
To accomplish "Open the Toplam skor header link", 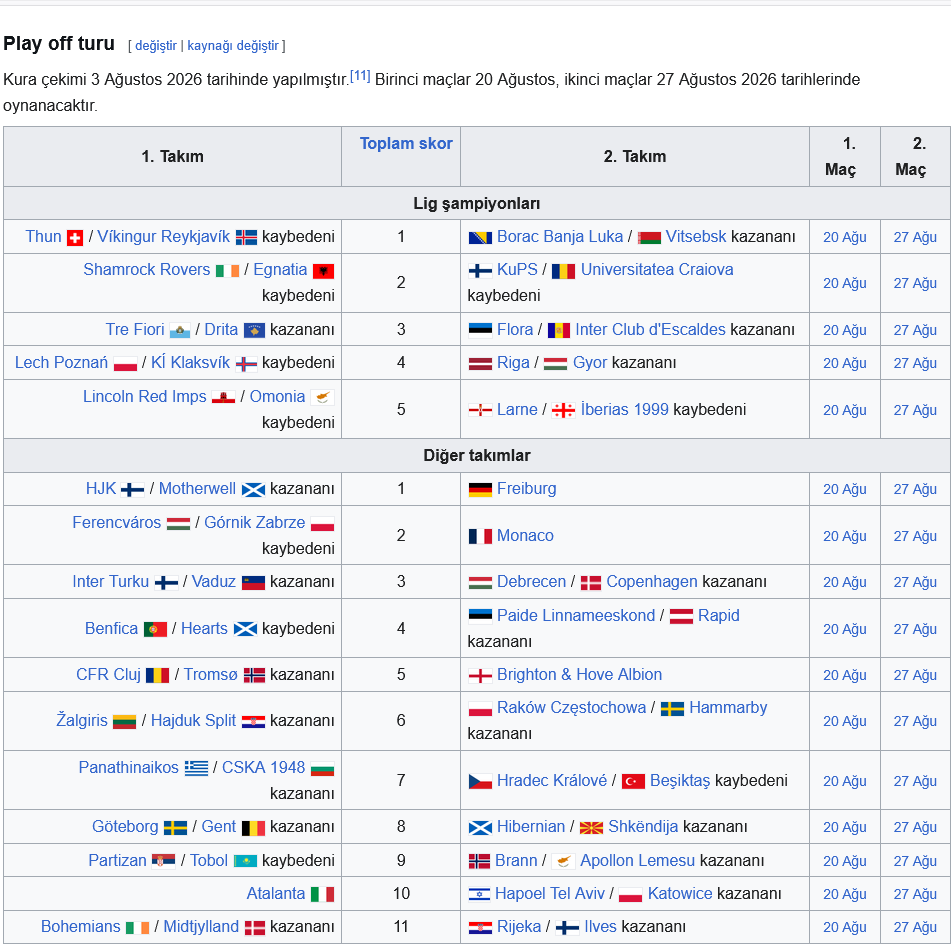I will click(406, 143).
